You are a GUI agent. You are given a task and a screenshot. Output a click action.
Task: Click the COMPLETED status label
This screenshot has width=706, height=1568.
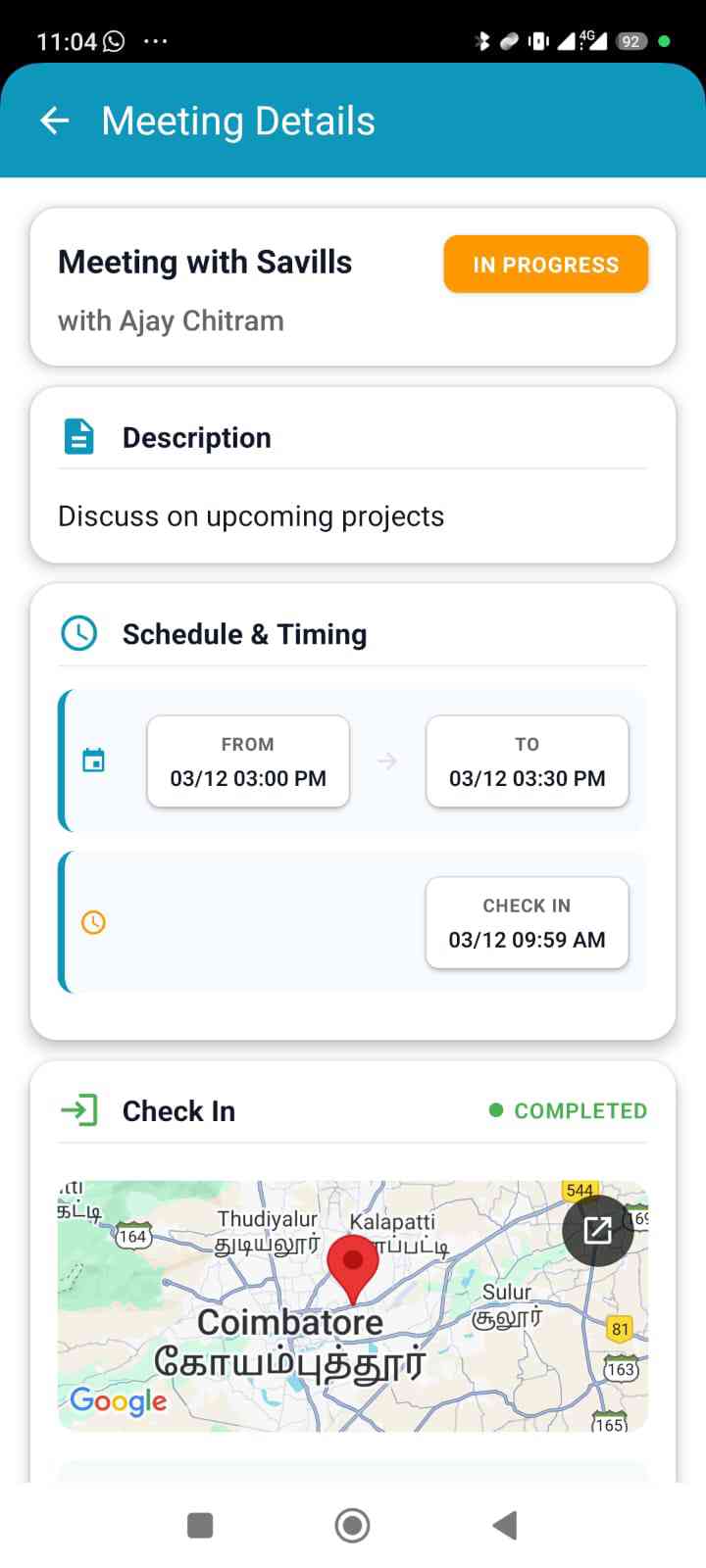(569, 1110)
